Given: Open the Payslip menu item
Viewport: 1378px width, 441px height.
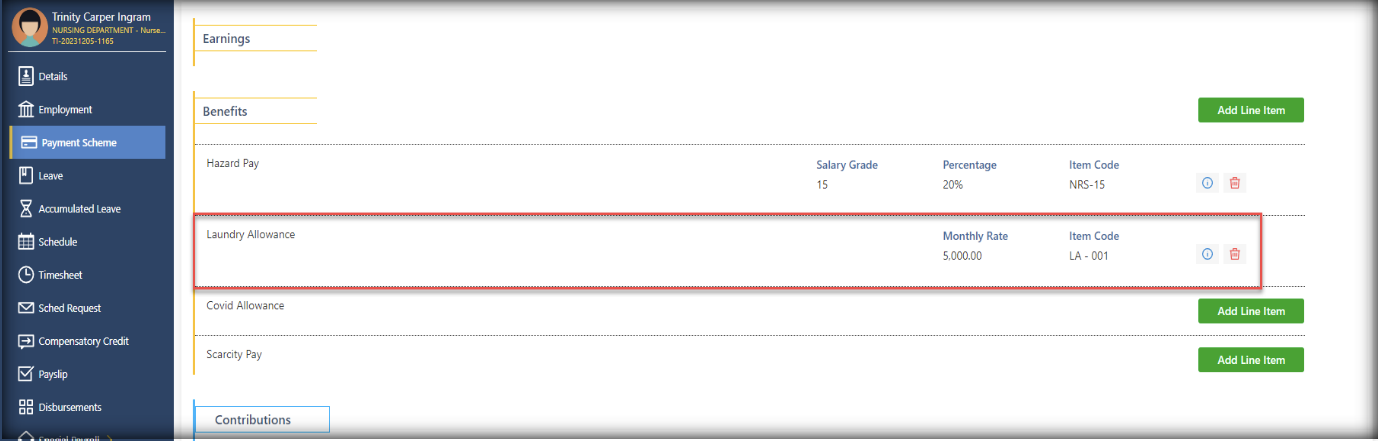Looking at the screenshot, I should coord(52,374).
